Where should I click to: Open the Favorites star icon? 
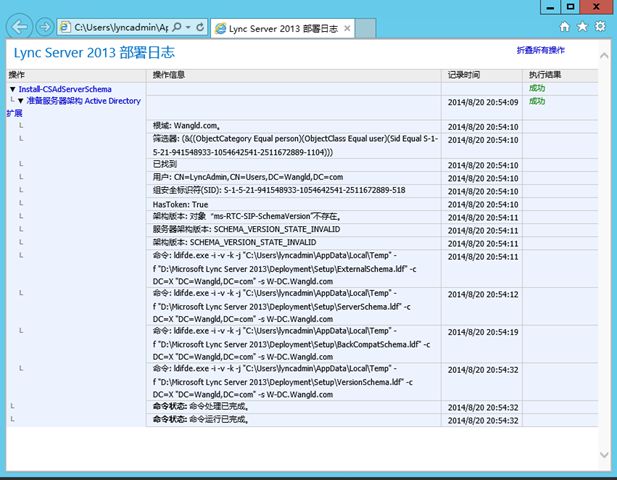click(582, 26)
